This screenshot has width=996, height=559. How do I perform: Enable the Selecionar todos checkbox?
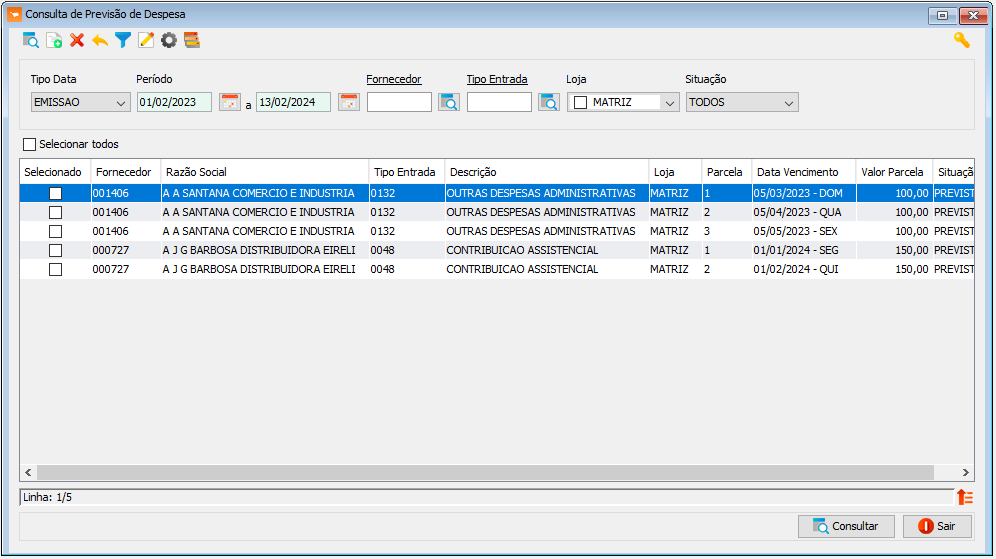(29, 144)
